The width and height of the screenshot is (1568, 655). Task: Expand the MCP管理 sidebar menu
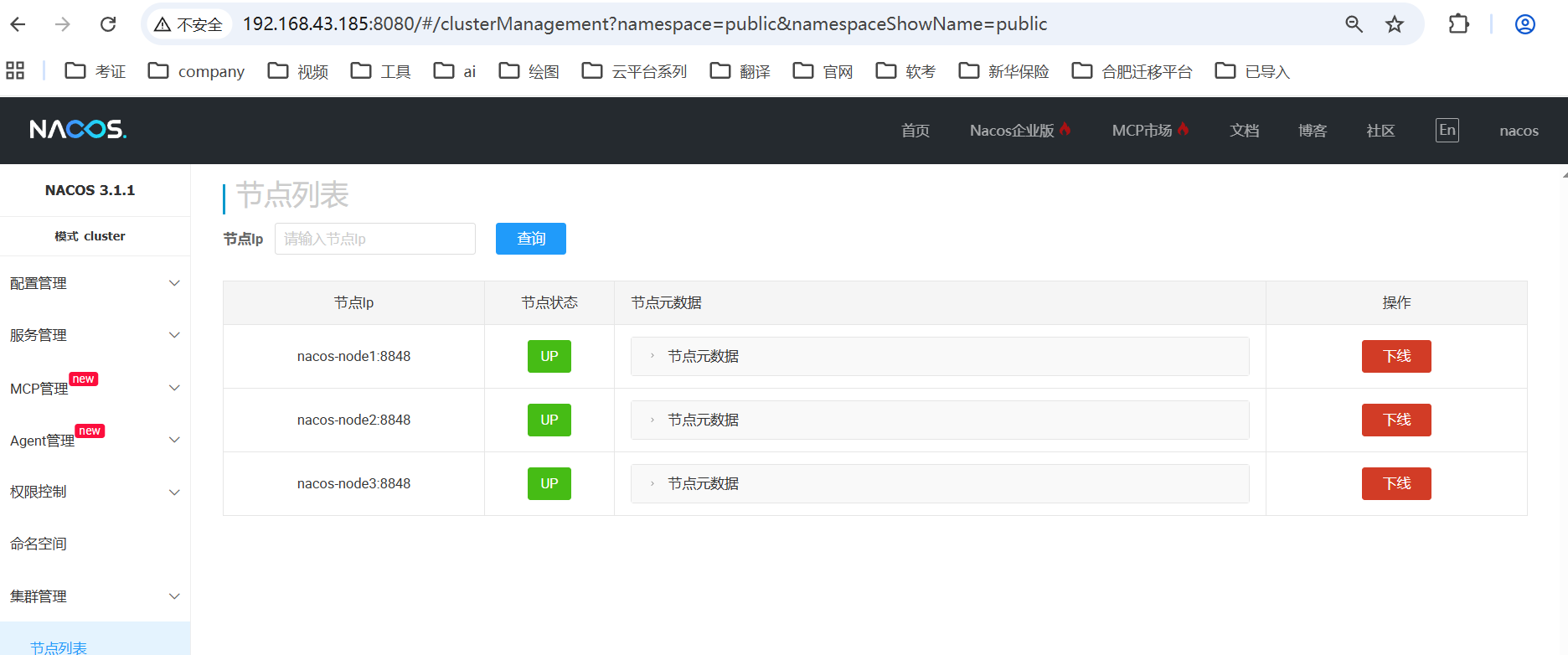click(x=95, y=388)
